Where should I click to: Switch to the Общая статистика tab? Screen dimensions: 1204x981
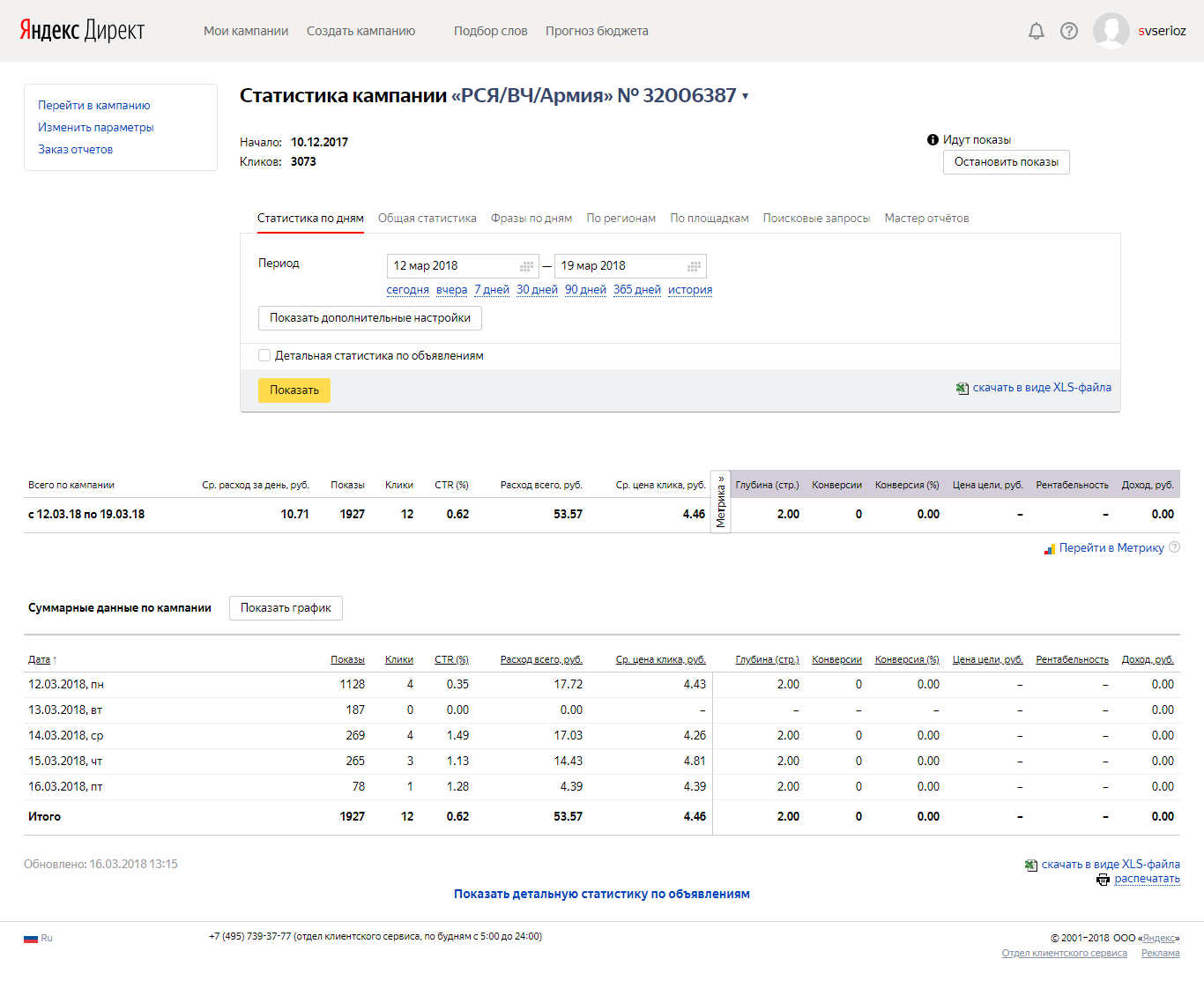pyautogui.click(x=427, y=218)
